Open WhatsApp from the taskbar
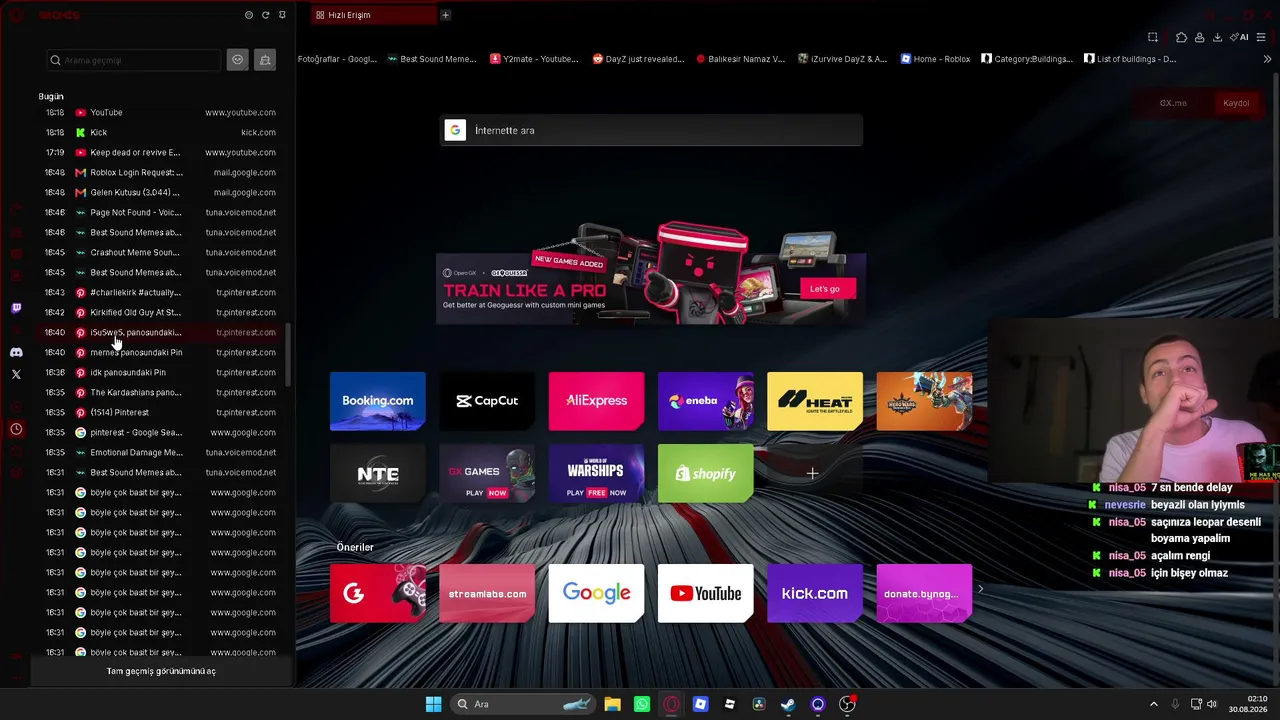The image size is (1280, 720). pyautogui.click(x=642, y=704)
